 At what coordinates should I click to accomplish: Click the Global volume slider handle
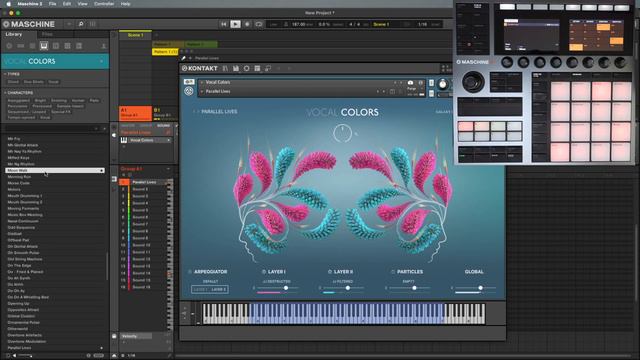coord(480,288)
